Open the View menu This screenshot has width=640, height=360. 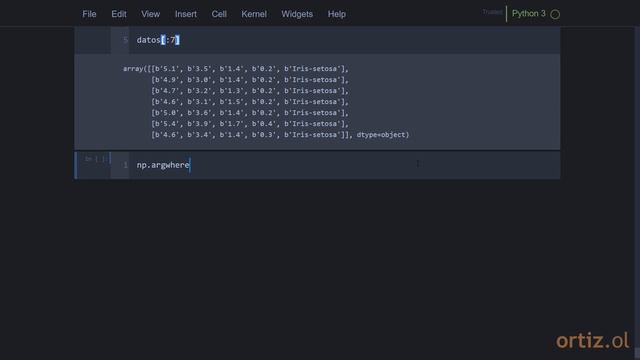pos(151,14)
